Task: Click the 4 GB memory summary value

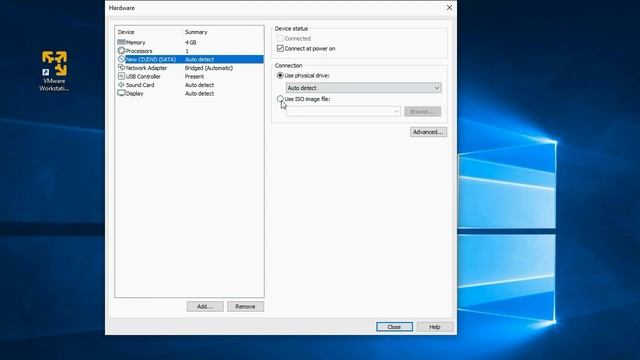Action: 191,42
